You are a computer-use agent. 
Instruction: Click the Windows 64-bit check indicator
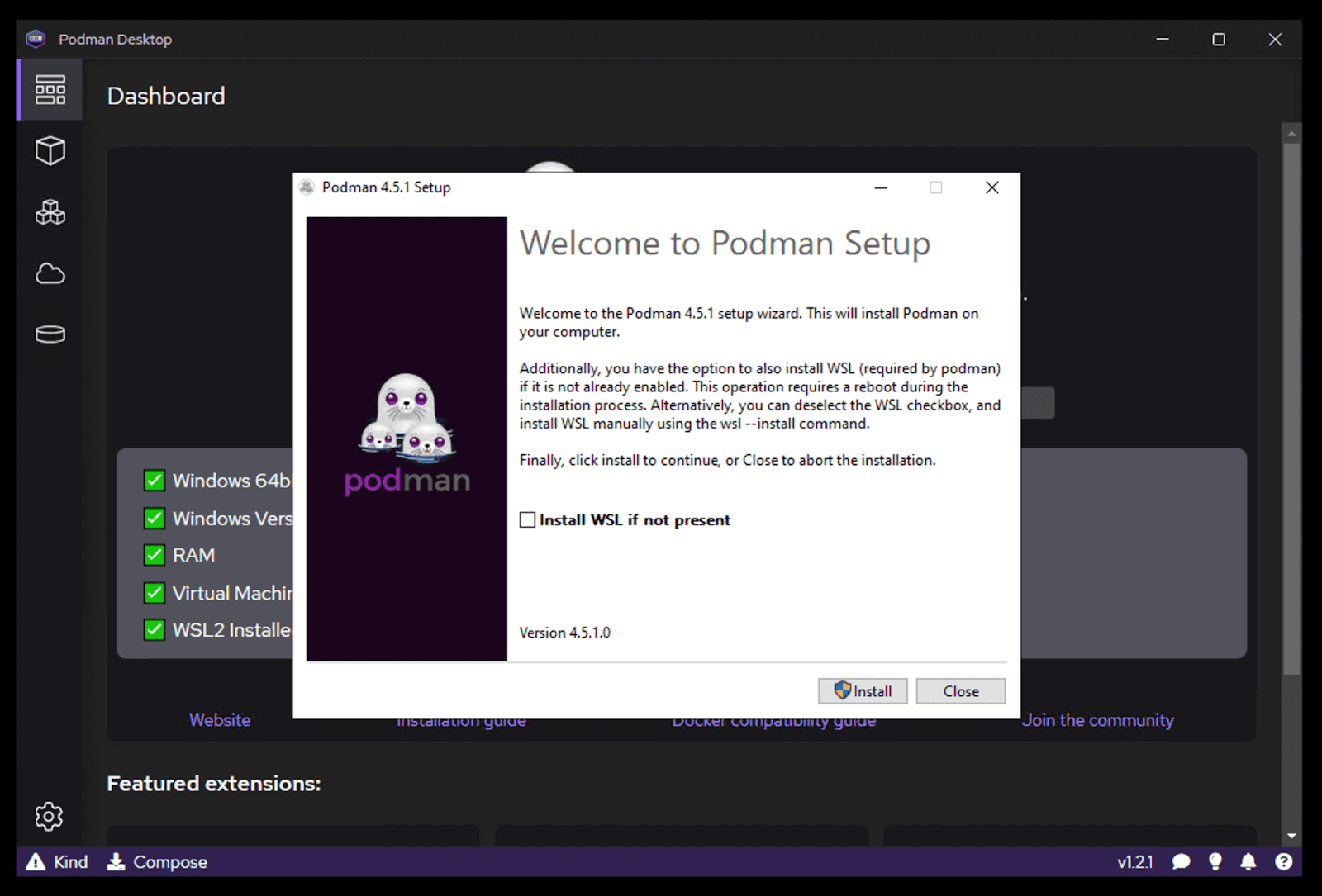(155, 480)
